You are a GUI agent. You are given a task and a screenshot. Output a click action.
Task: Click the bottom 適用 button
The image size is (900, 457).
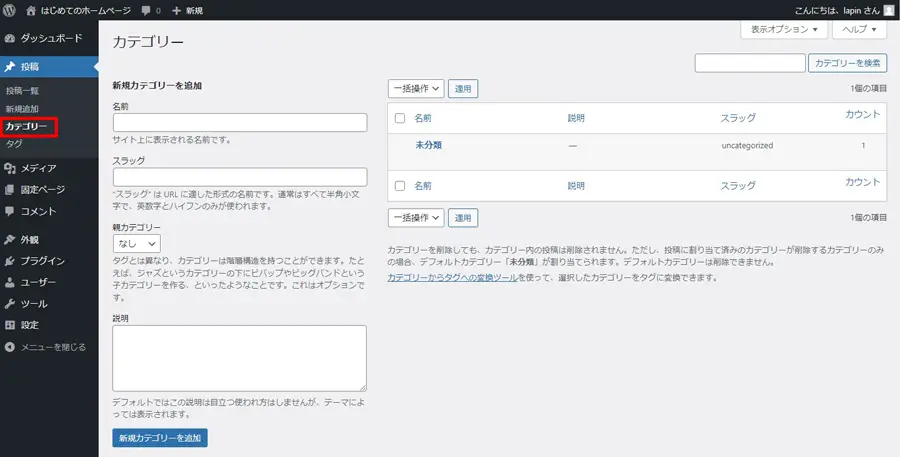pos(463,218)
